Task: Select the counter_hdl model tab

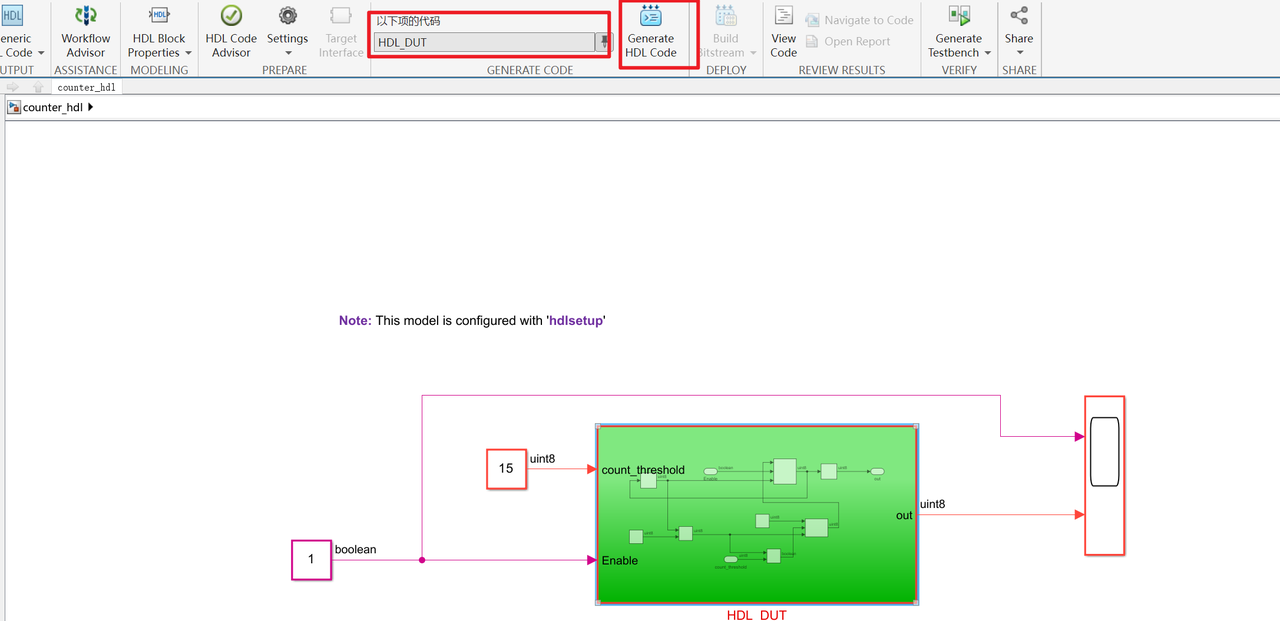Action: [x=86, y=87]
